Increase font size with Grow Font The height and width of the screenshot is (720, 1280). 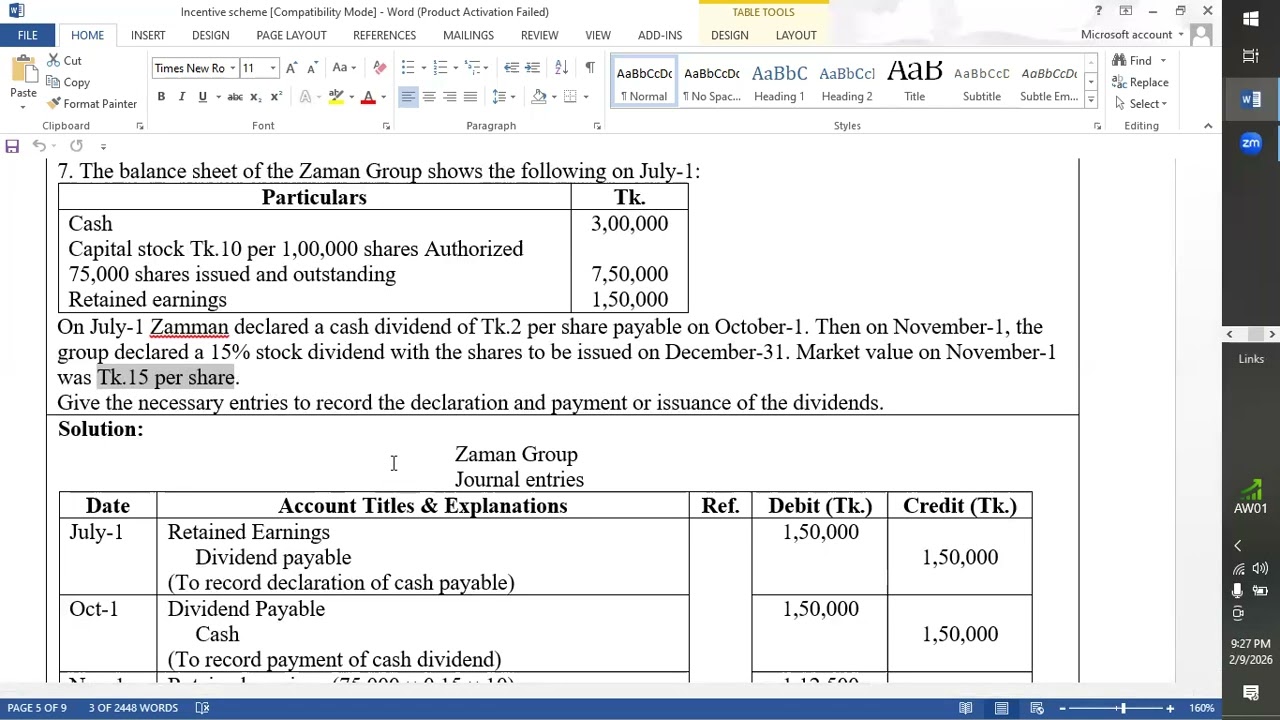pos(291,68)
